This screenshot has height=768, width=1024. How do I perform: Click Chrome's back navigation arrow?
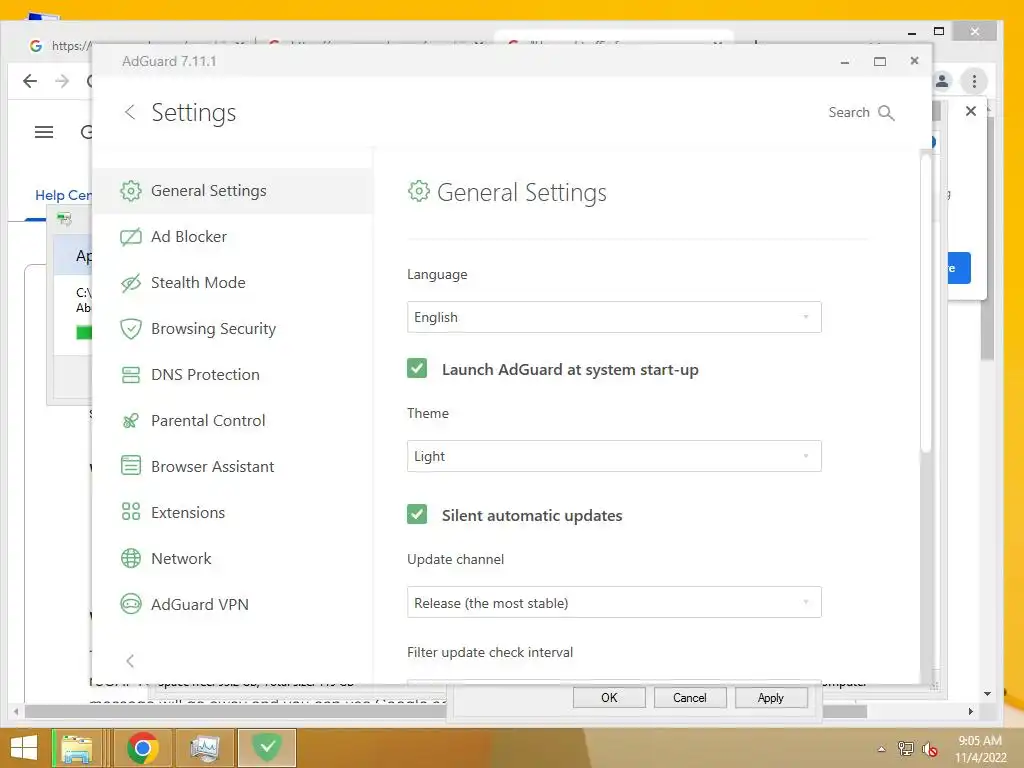pyautogui.click(x=29, y=81)
